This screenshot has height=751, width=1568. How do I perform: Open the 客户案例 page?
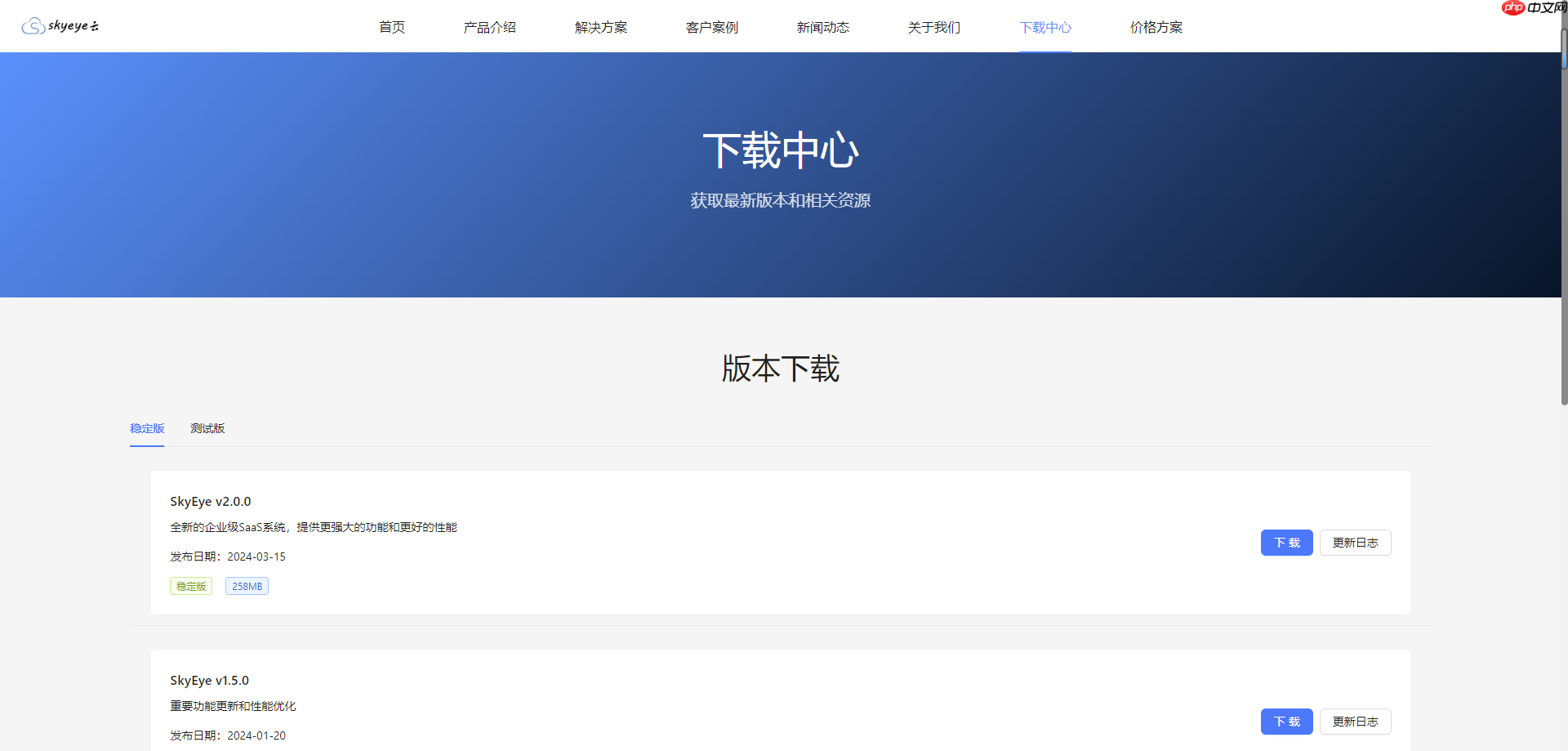pos(711,27)
